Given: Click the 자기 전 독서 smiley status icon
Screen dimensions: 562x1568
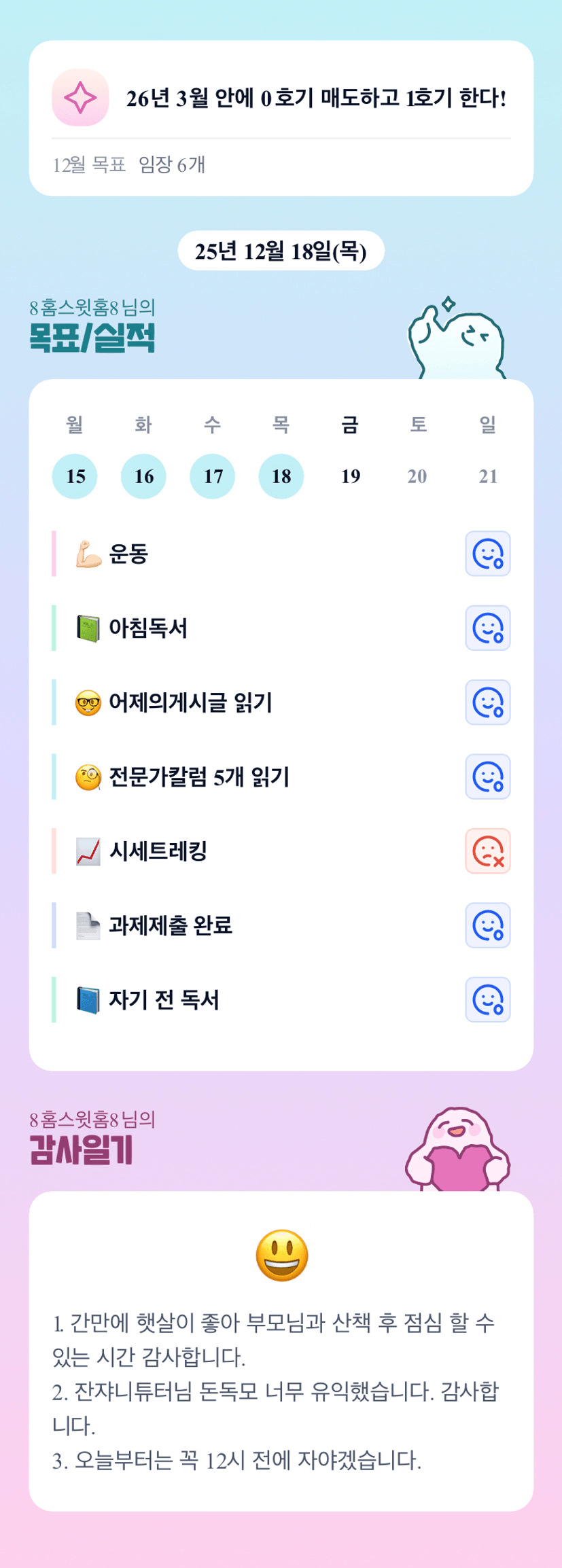Looking at the screenshot, I should point(487,999).
